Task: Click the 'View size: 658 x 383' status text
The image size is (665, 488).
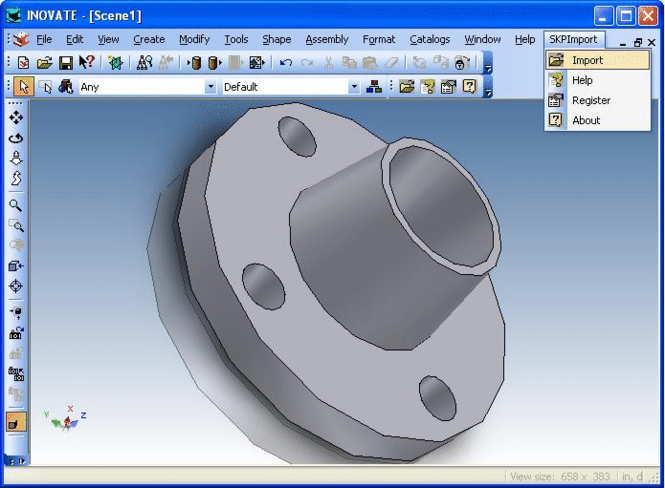Action: point(560,477)
